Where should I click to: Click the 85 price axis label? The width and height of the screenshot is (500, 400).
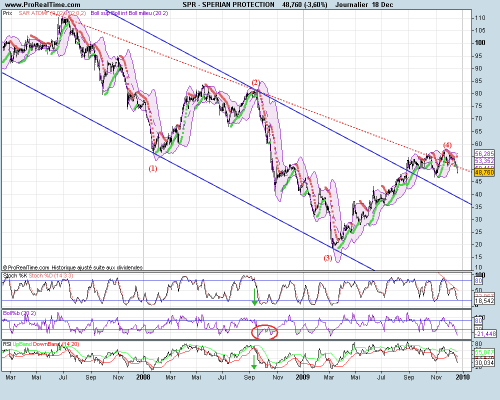click(x=479, y=81)
